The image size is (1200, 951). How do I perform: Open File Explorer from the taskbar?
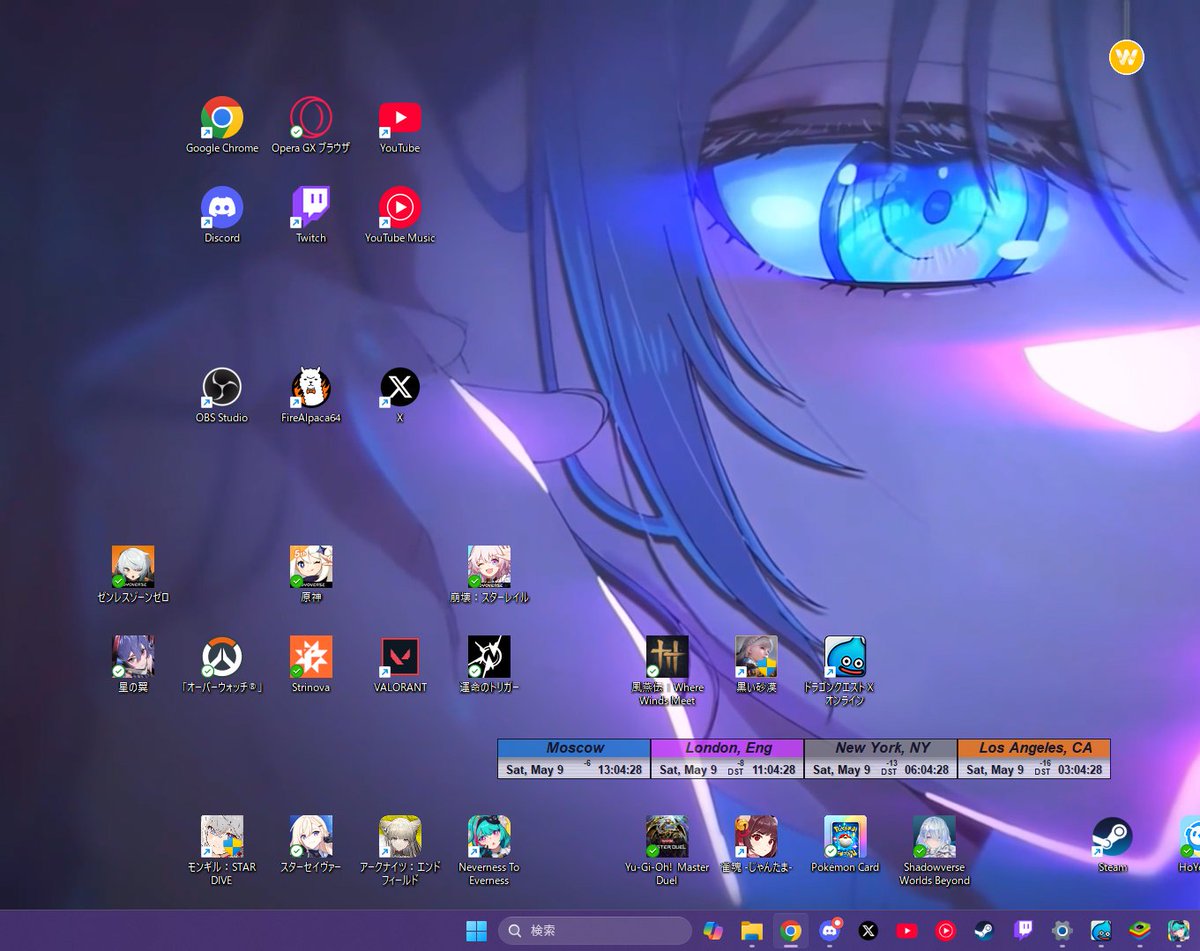pyautogui.click(x=752, y=931)
